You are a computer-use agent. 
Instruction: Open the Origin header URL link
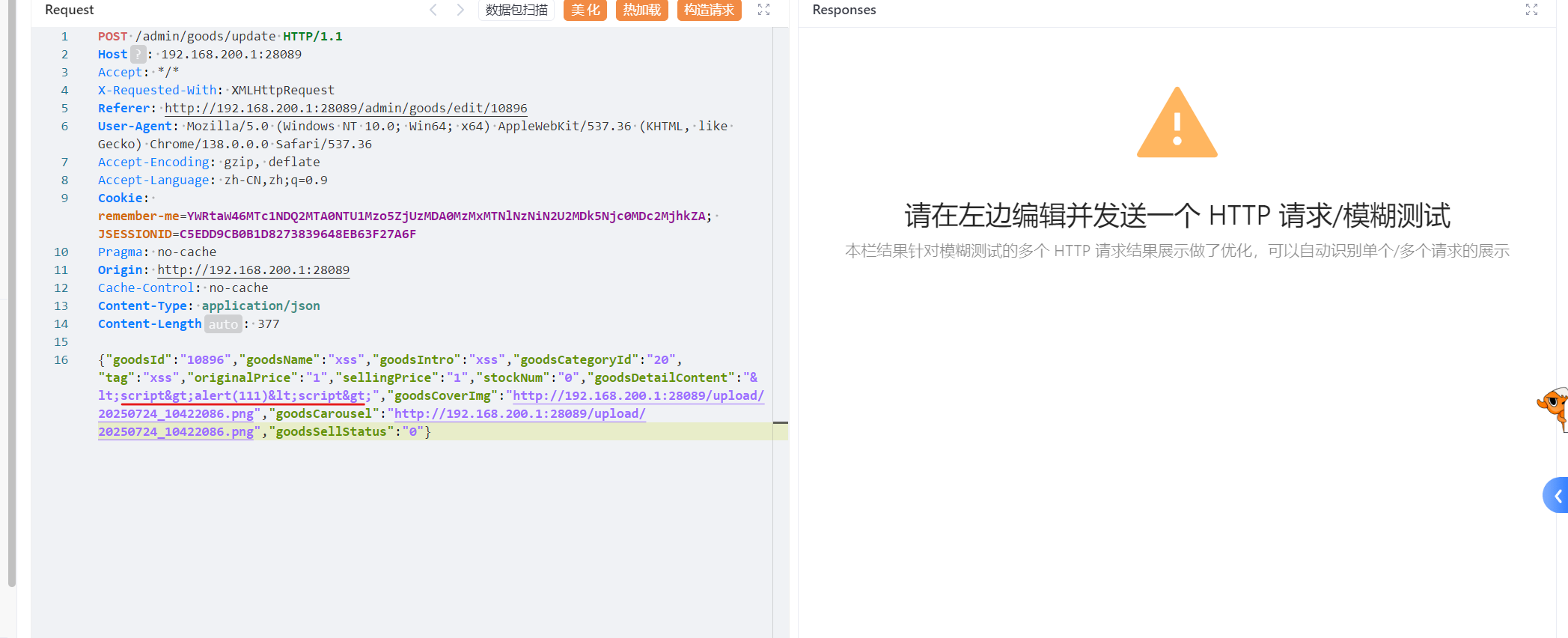[x=253, y=270]
